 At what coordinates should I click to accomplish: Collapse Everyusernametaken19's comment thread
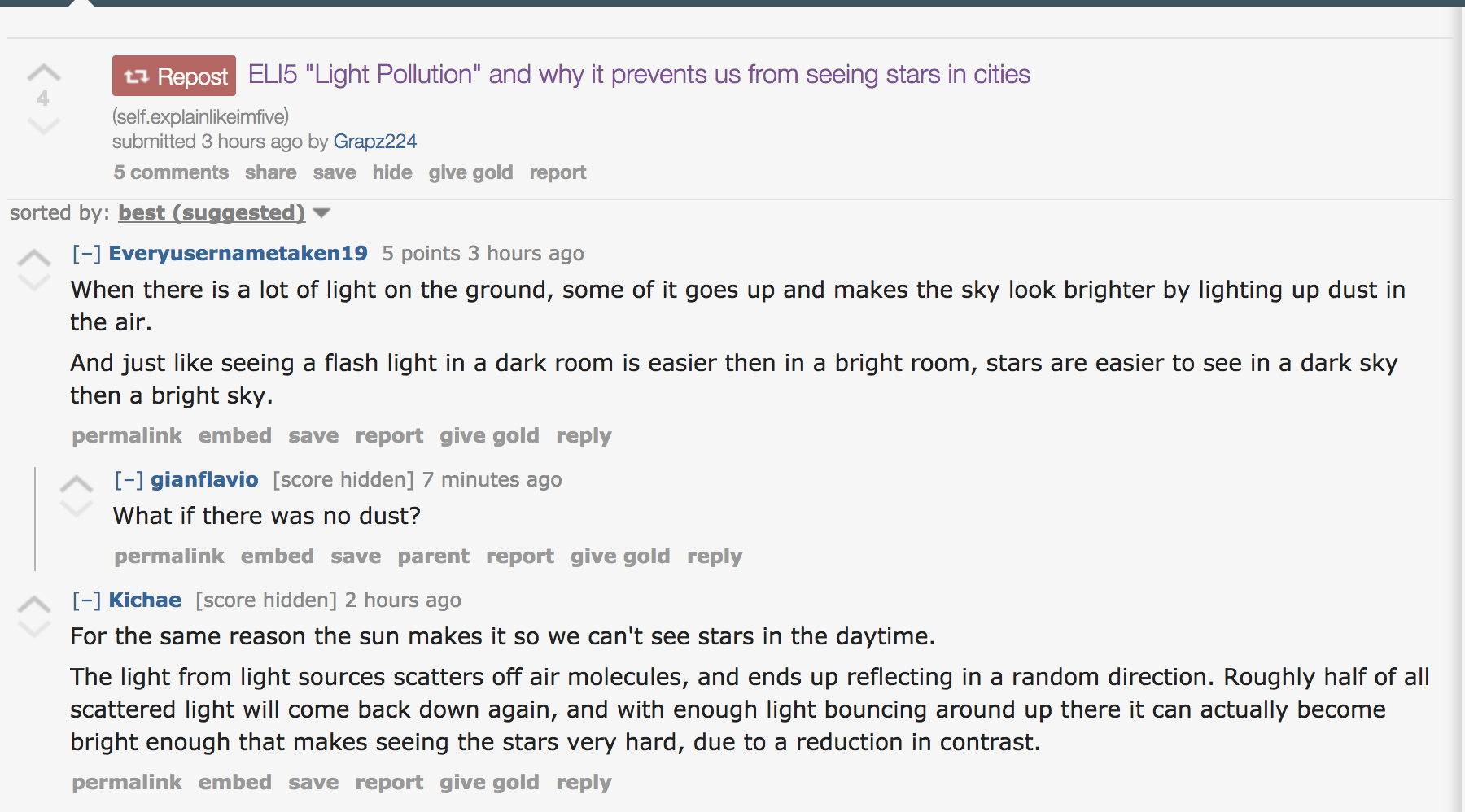click(85, 253)
